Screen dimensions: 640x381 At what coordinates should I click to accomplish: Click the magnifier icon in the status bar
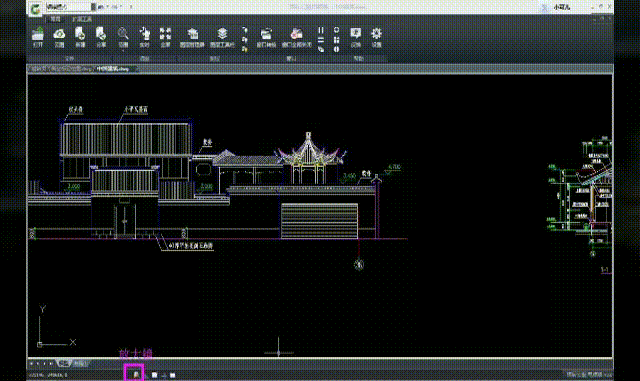pyautogui.click(x=135, y=374)
